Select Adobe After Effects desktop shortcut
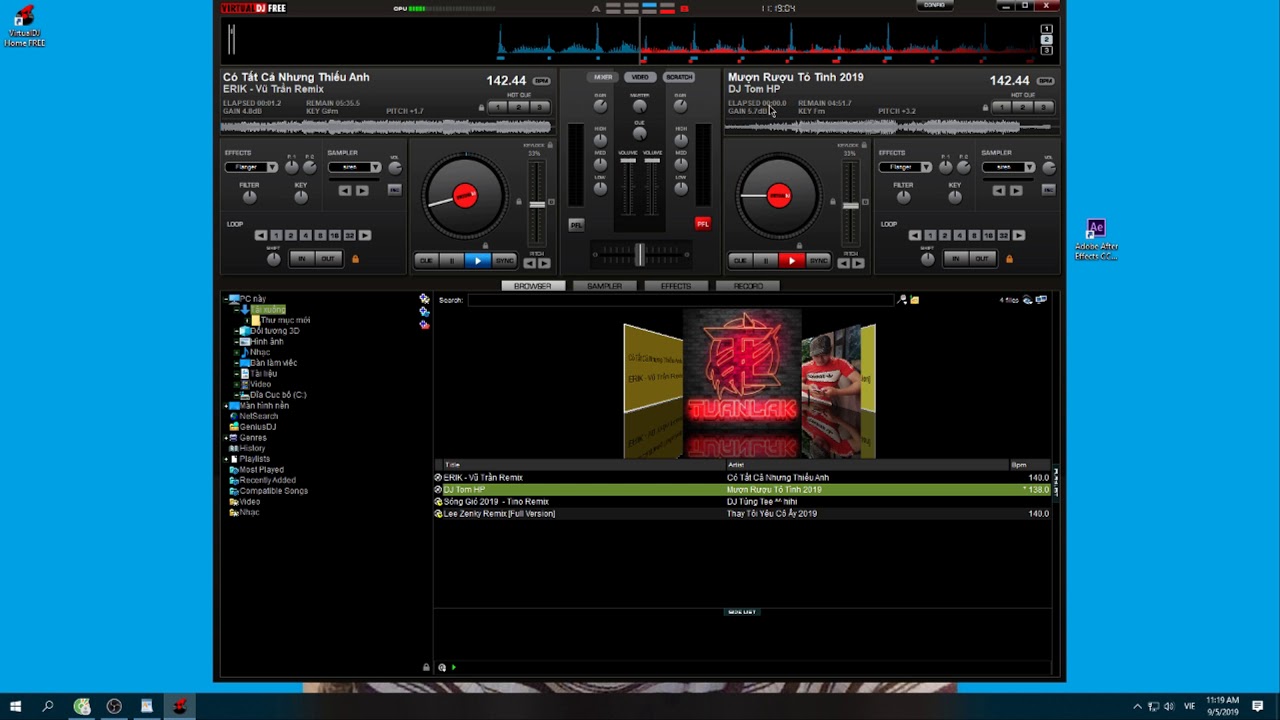 (x=1096, y=240)
